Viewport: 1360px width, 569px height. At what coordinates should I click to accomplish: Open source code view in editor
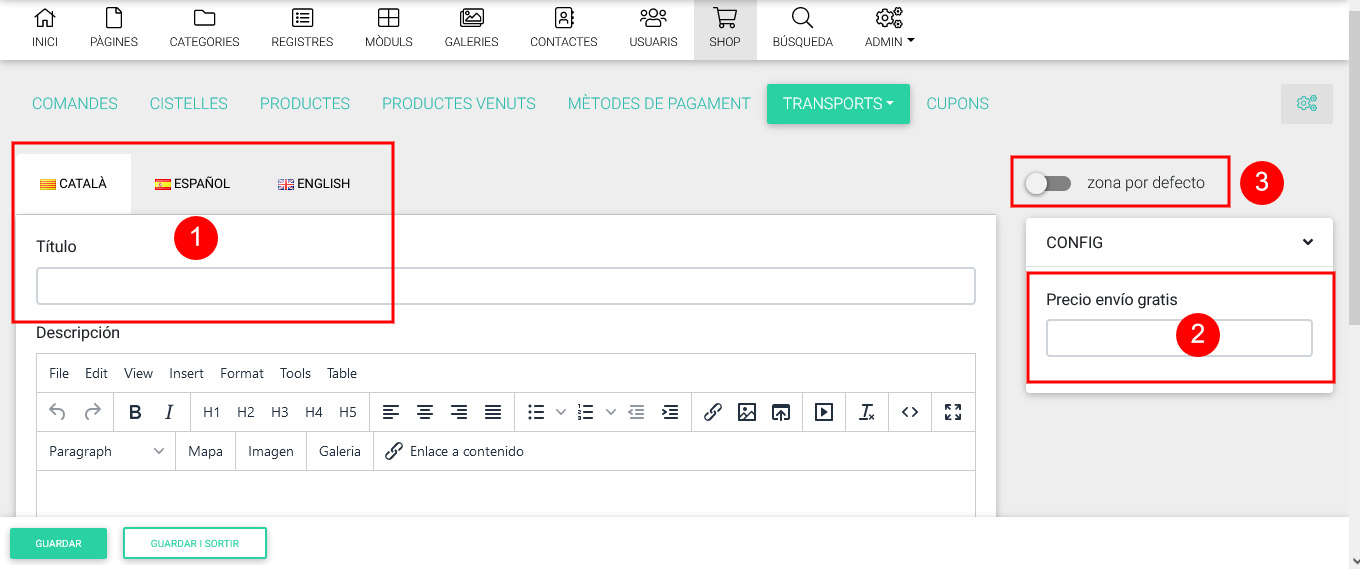point(909,412)
